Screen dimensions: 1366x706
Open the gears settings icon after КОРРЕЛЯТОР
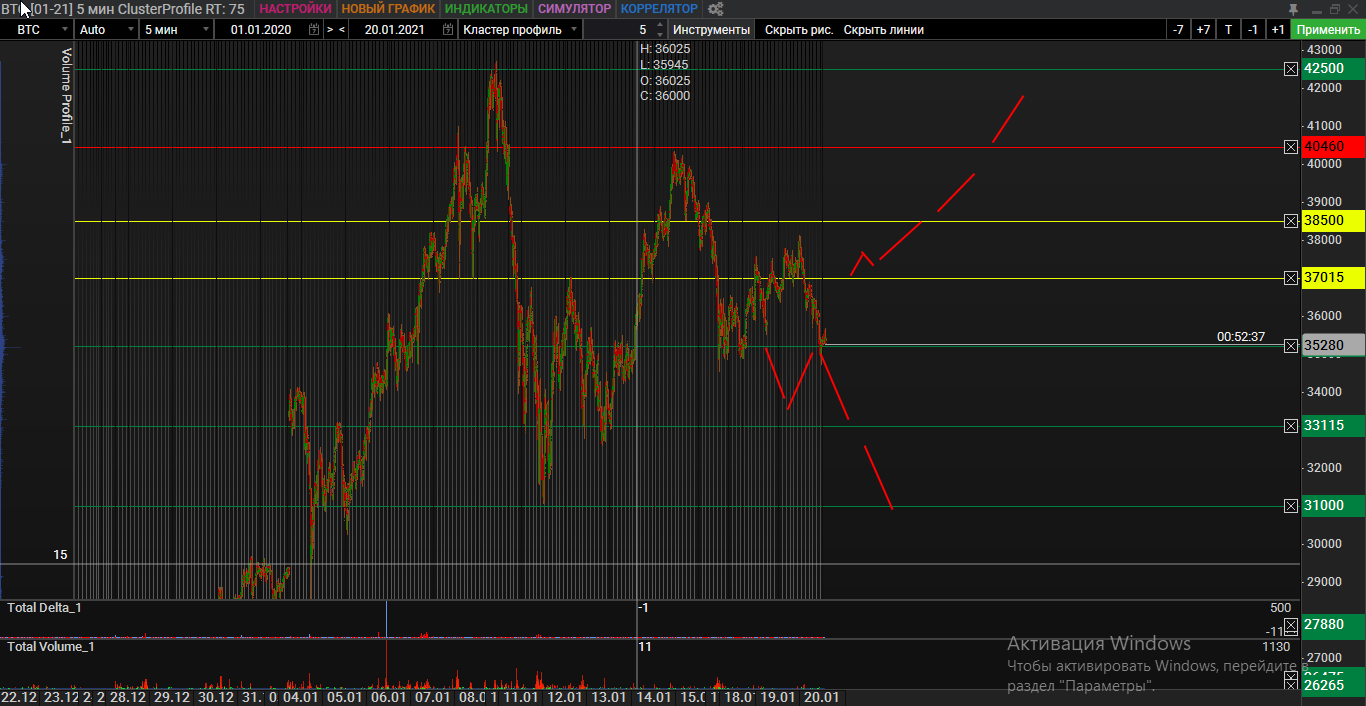[715, 9]
